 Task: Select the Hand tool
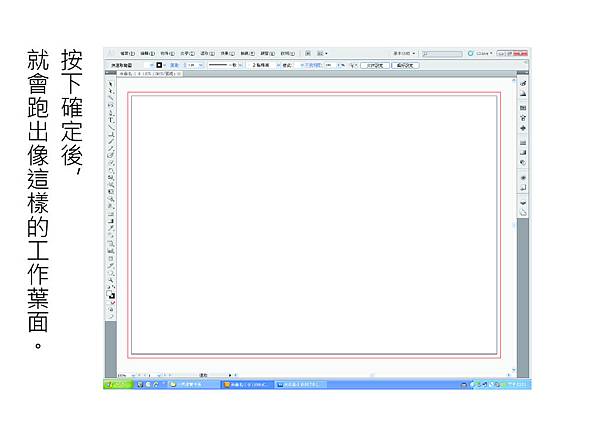pos(111,272)
